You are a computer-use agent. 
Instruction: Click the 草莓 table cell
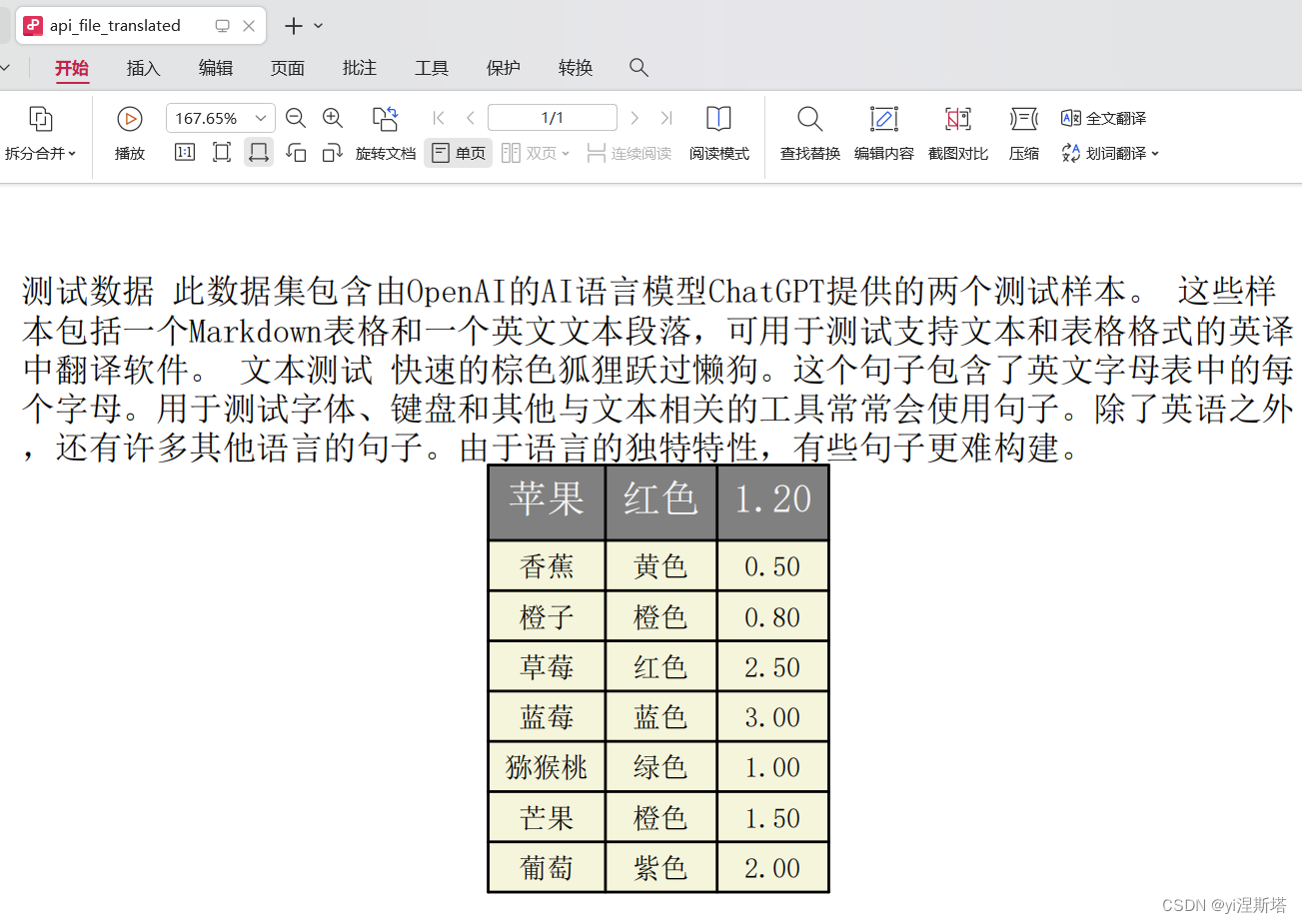[547, 666]
